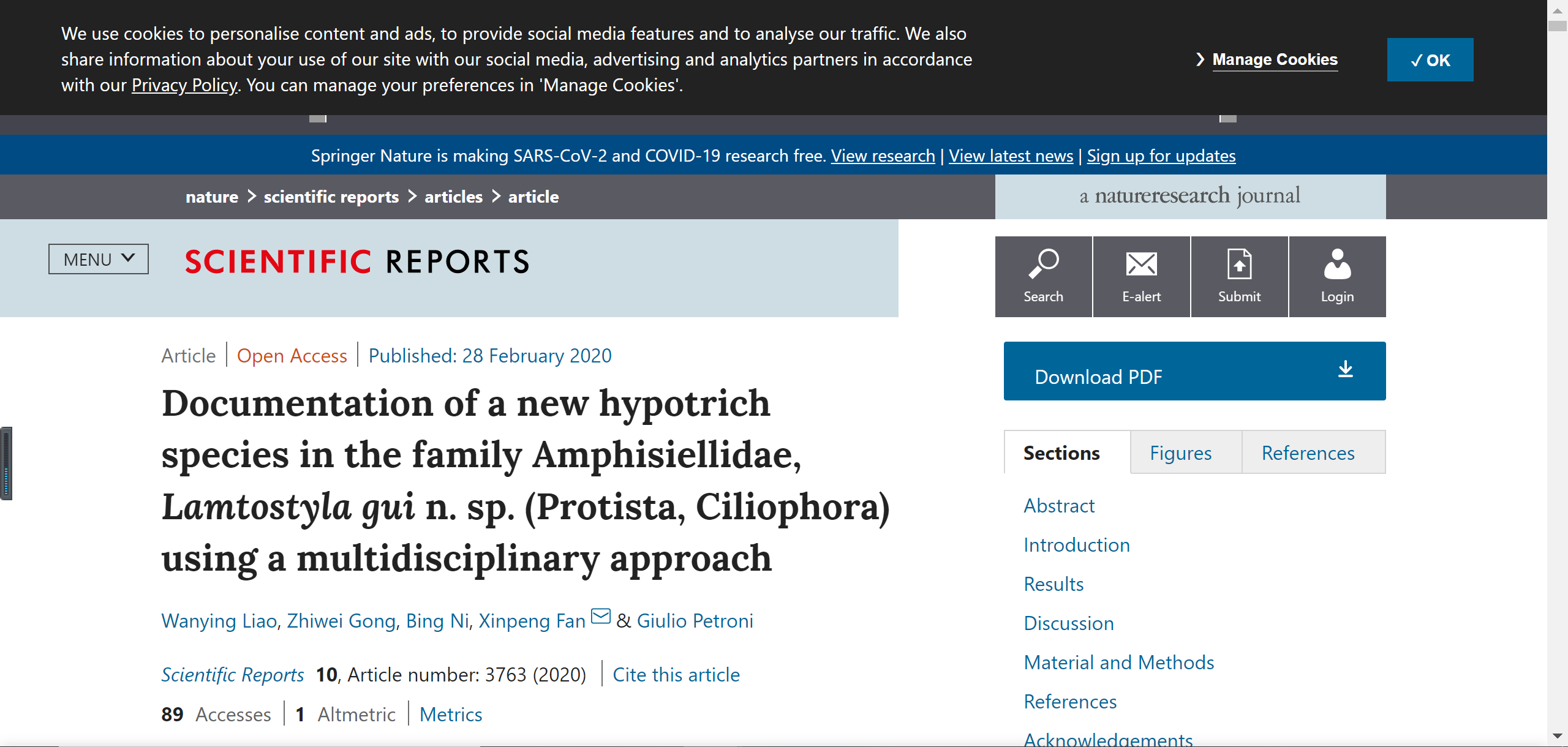
Task: Select the Sections tab
Action: pos(1061,453)
